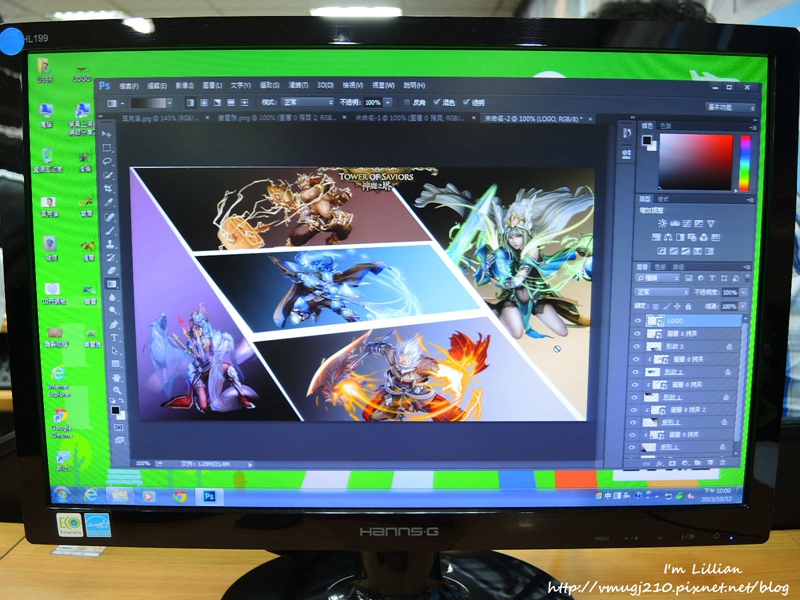This screenshot has height=600, width=800.
Task: Select the Horizontal Type tool
Action: point(114,338)
